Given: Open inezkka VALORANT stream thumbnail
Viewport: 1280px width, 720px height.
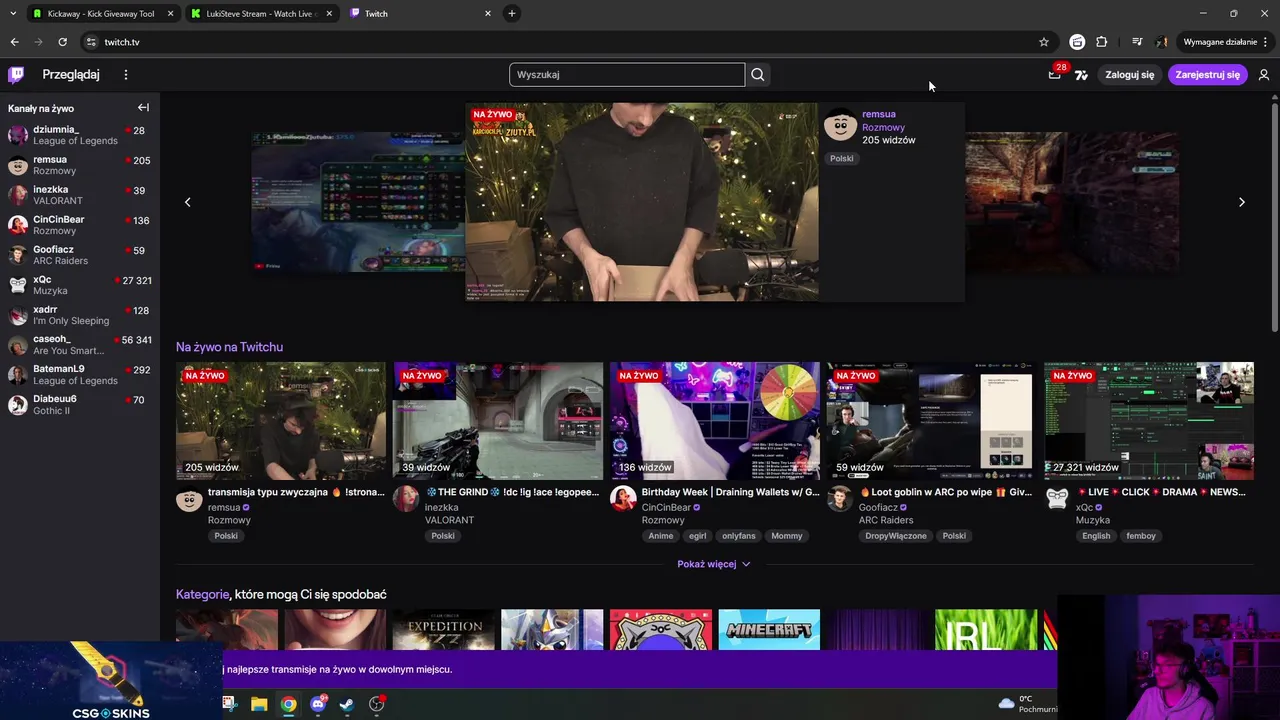Looking at the screenshot, I should (x=498, y=421).
